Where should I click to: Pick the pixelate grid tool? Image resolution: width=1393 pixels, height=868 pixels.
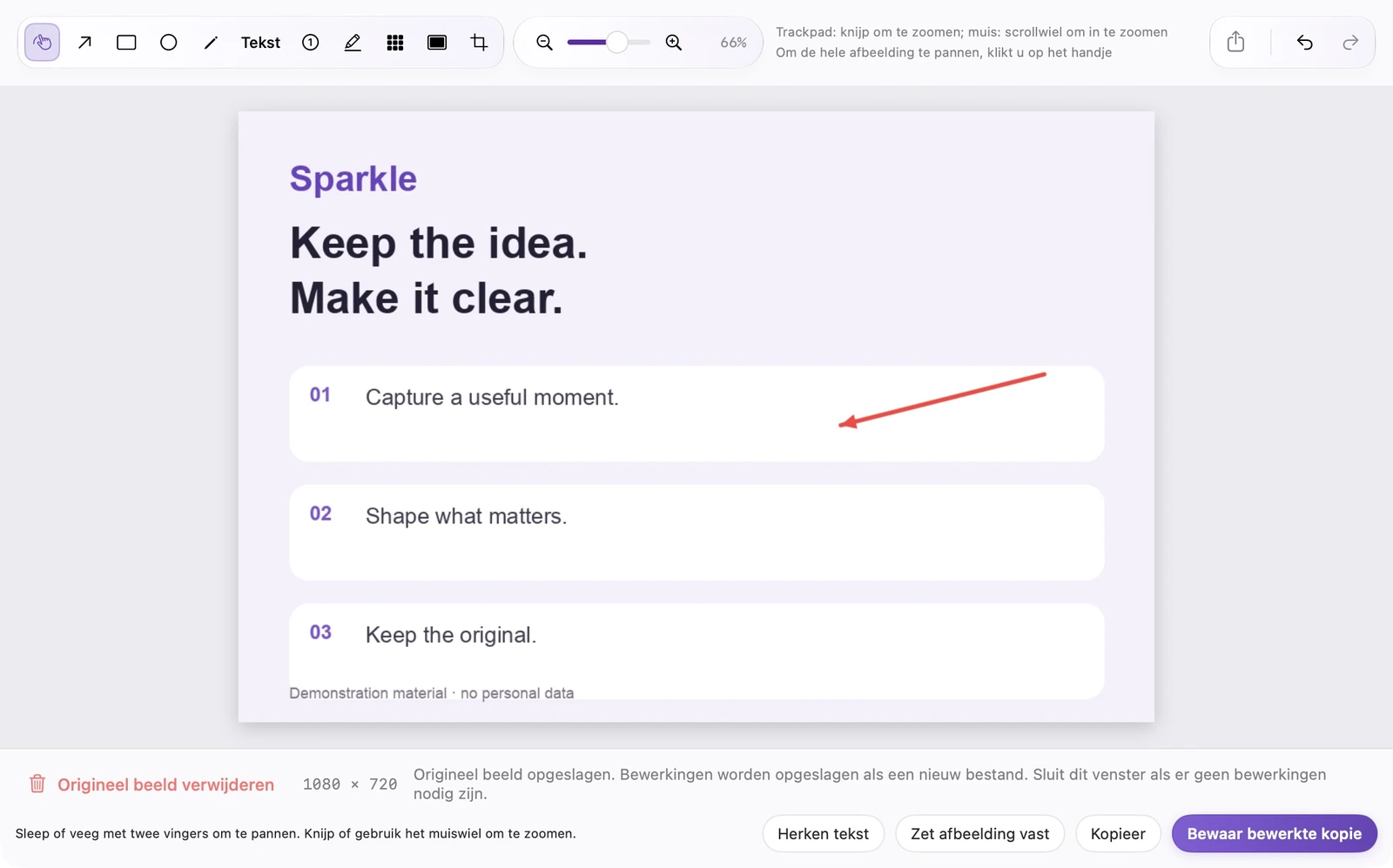tap(395, 43)
